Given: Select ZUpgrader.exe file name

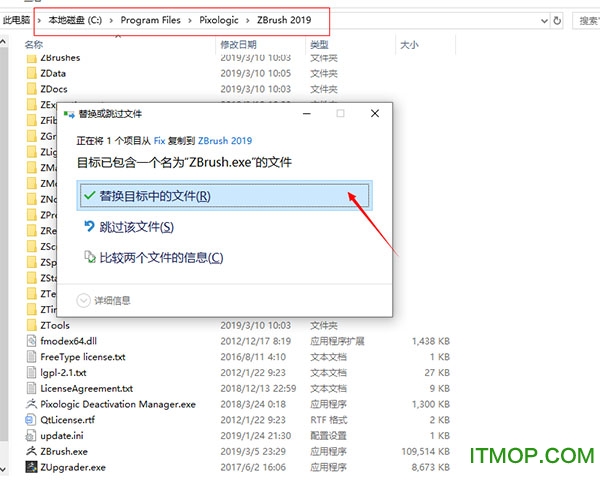Looking at the screenshot, I should 73,467.
